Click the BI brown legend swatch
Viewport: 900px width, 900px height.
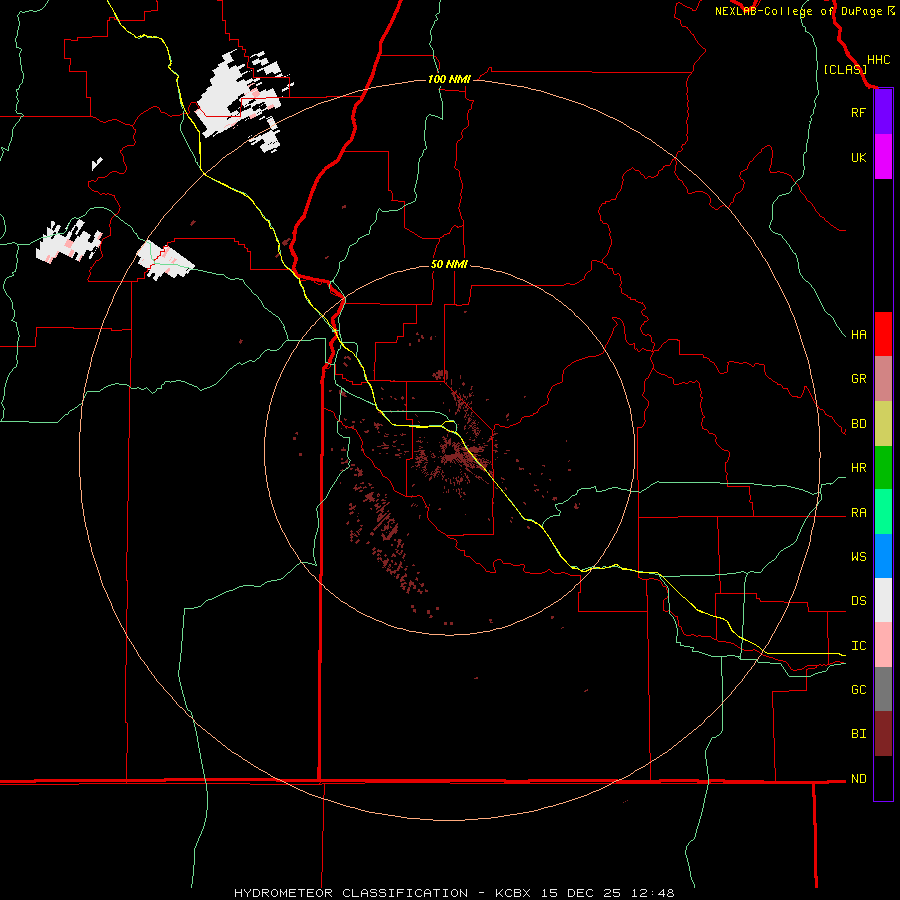[x=883, y=734]
